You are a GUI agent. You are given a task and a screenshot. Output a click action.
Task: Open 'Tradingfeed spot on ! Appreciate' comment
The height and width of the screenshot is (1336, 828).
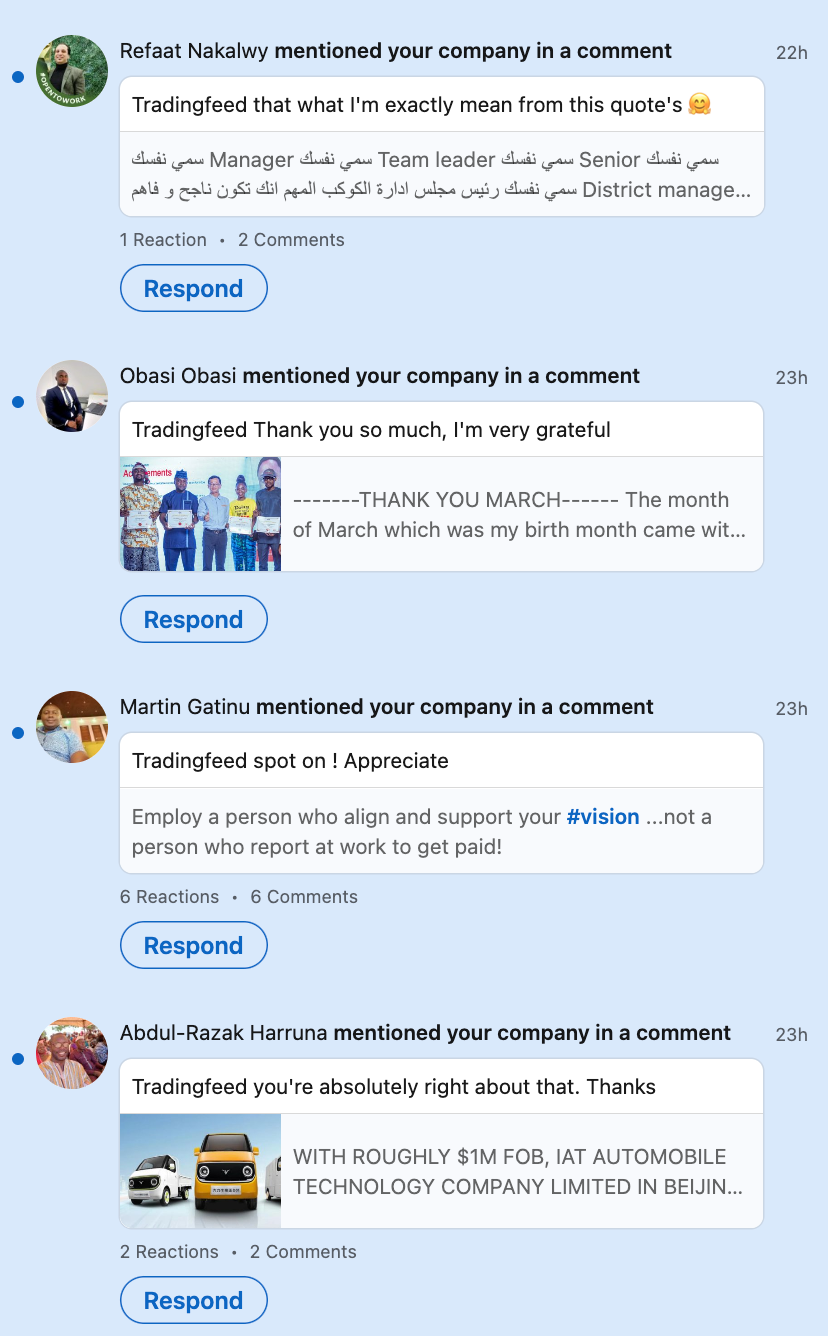tap(290, 761)
